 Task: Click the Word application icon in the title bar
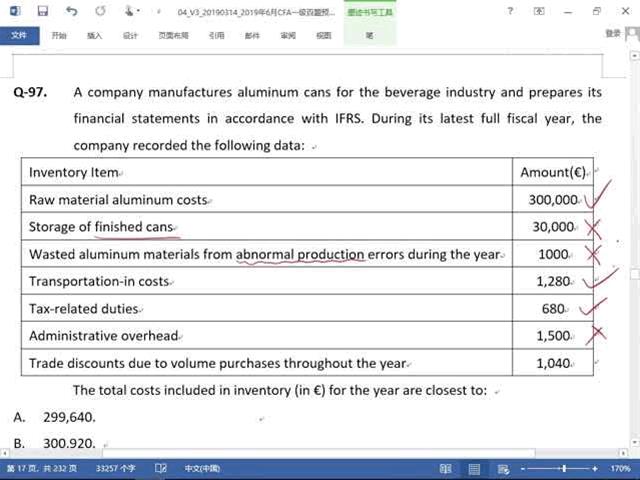[15, 11]
